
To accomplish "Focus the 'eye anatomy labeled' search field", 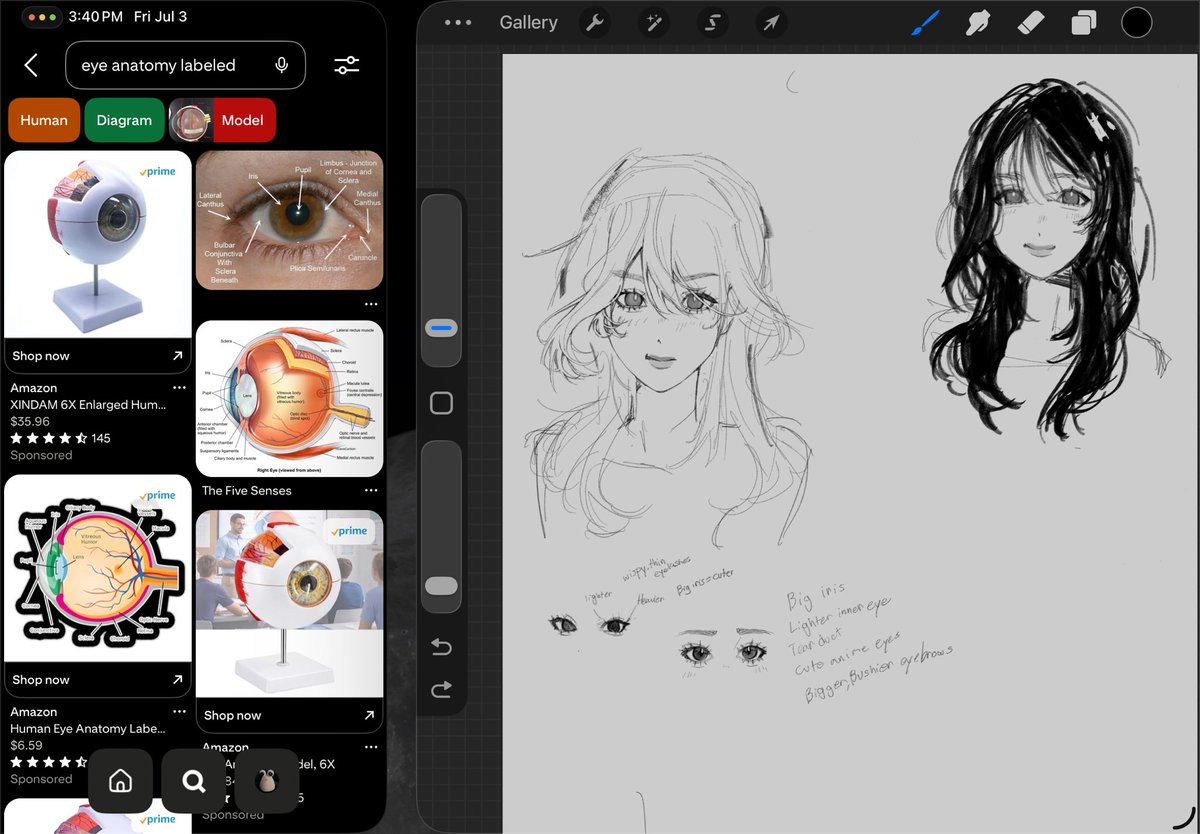I will click(186, 65).
